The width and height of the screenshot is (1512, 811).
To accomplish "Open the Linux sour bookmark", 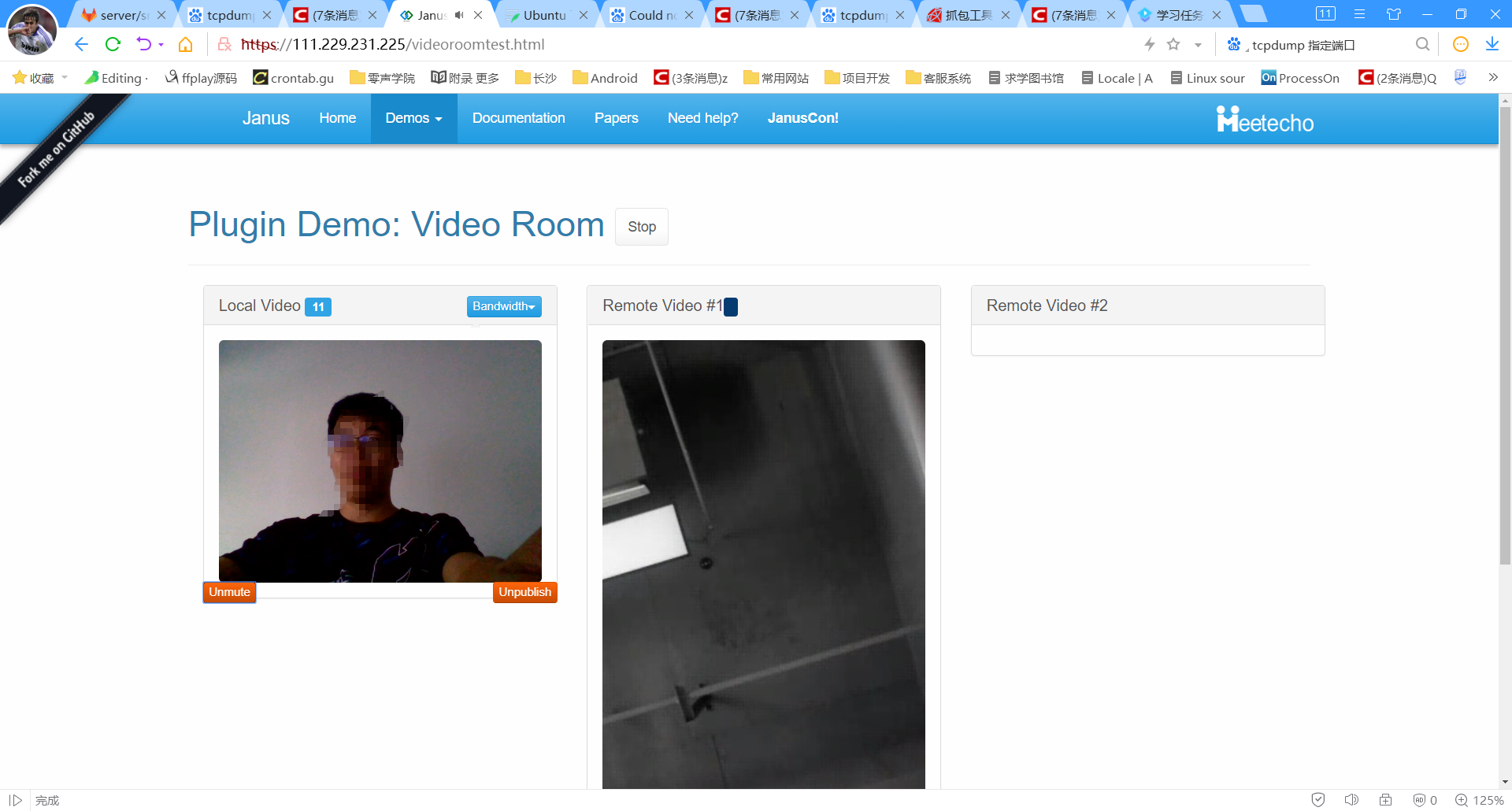I will 1207,77.
